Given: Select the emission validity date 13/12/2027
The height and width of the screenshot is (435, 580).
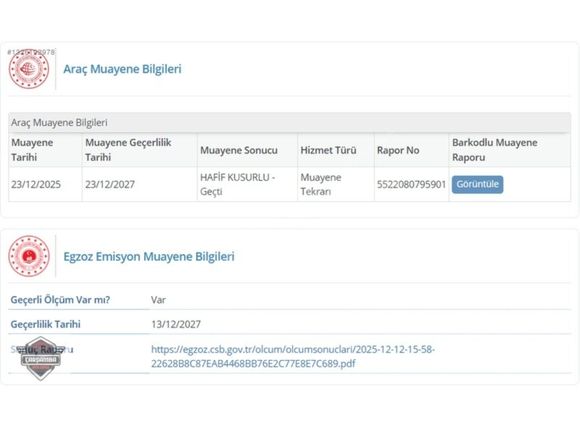Looking at the screenshot, I should 176,324.
